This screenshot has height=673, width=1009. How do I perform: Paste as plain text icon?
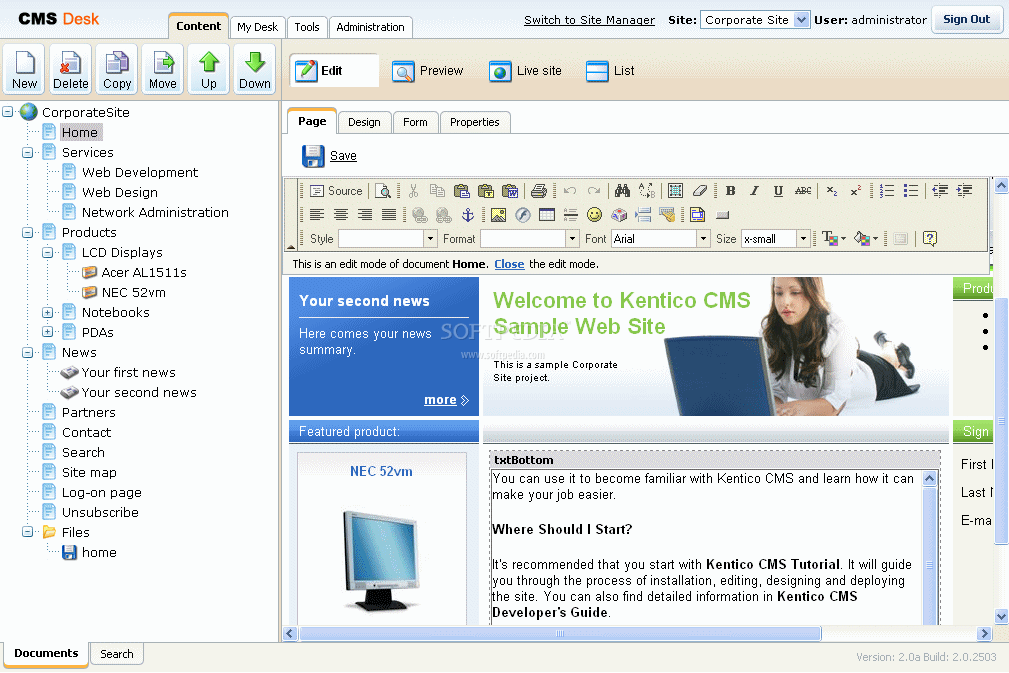[x=486, y=191]
